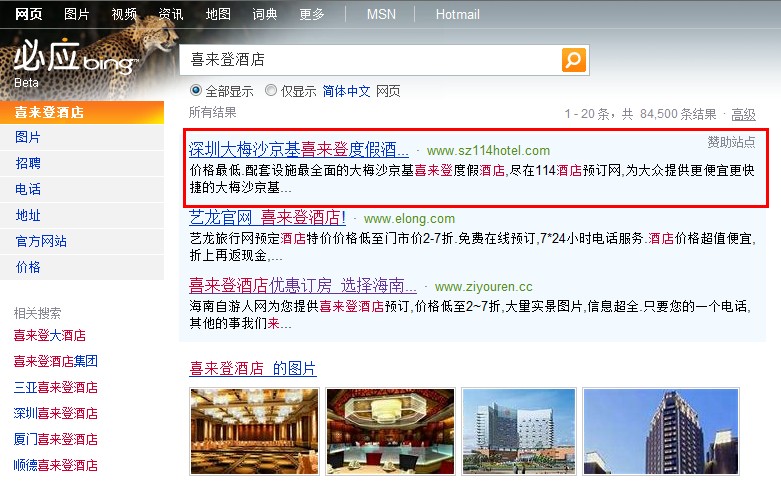Image resolution: width=781 pixels, height=482 pixels.
Task: Select the 全部显示 radio button
Action: pyautogui.click(x=196, y=90)
